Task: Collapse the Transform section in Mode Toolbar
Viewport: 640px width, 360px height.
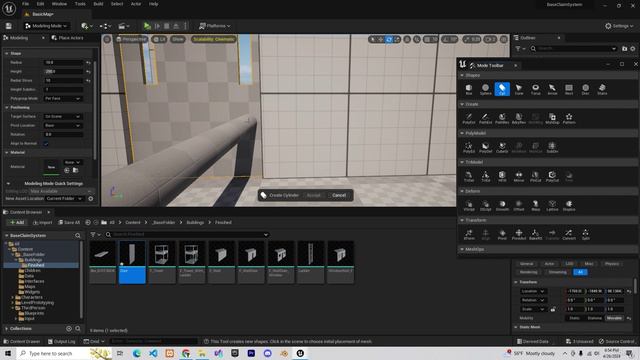Action: pyautogui.click(x=462, y=220)
